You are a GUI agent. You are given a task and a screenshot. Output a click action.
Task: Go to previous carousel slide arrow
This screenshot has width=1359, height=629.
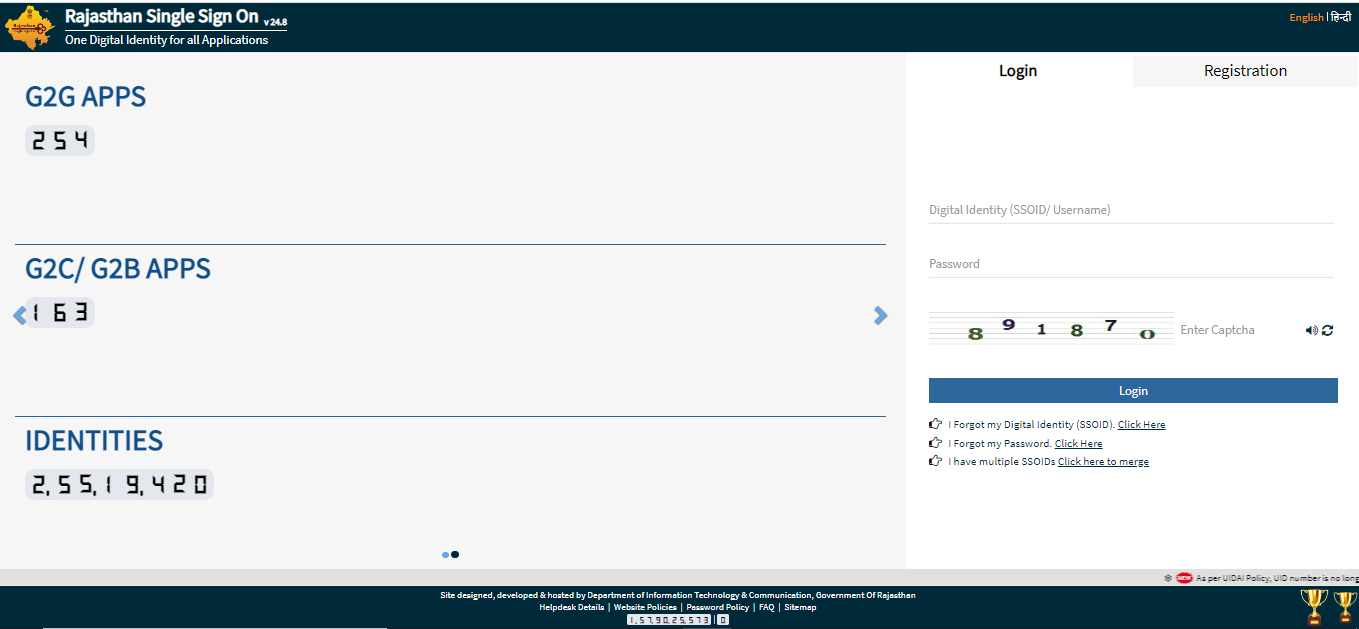pos(19,315)
